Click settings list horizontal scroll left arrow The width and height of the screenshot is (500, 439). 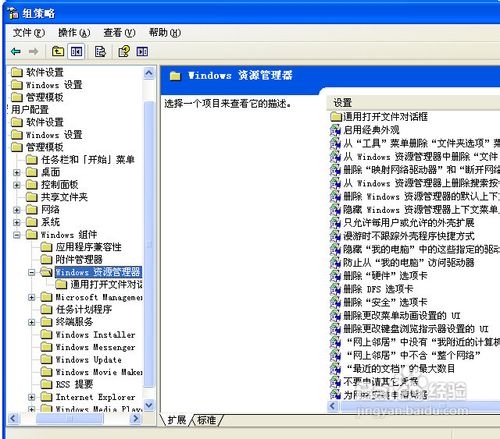tap(332, 406)
